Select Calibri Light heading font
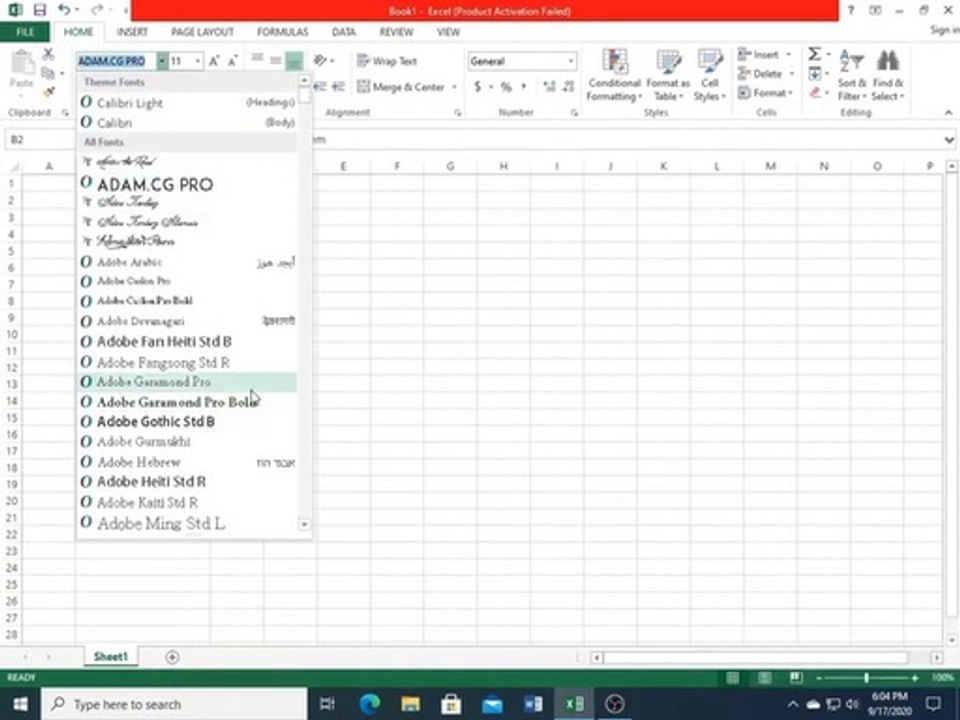Viewport: 960px width, 720px height. (x=187, y=103)
